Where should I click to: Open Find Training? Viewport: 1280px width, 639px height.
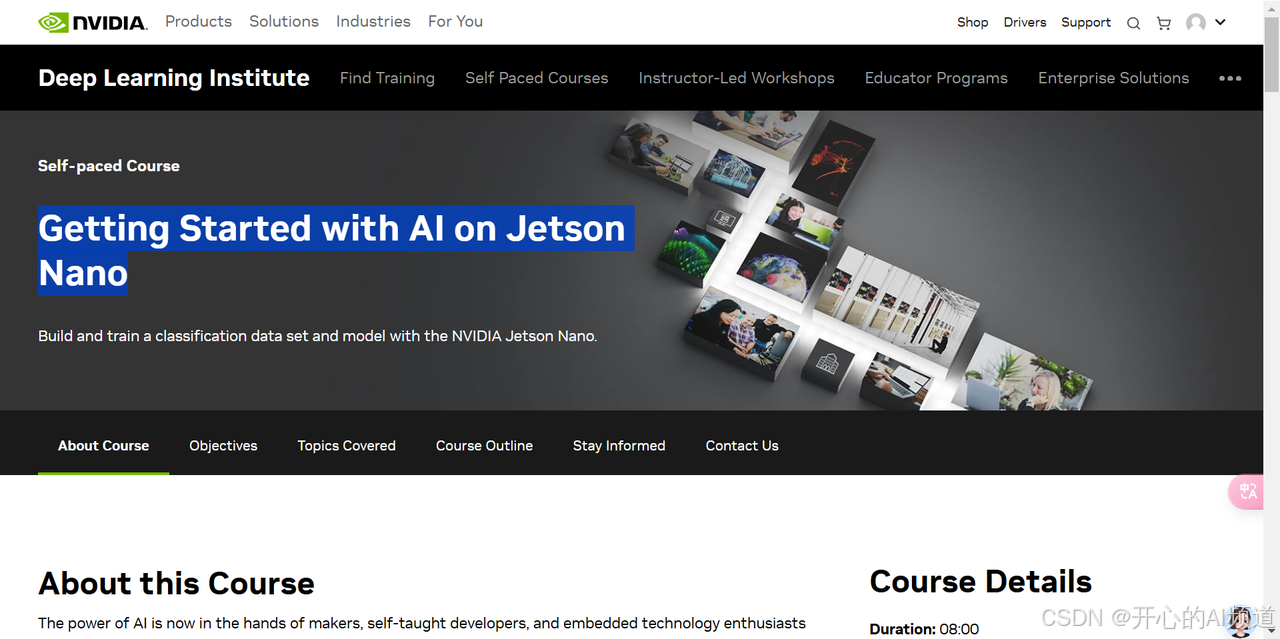(x=387, y=78)
